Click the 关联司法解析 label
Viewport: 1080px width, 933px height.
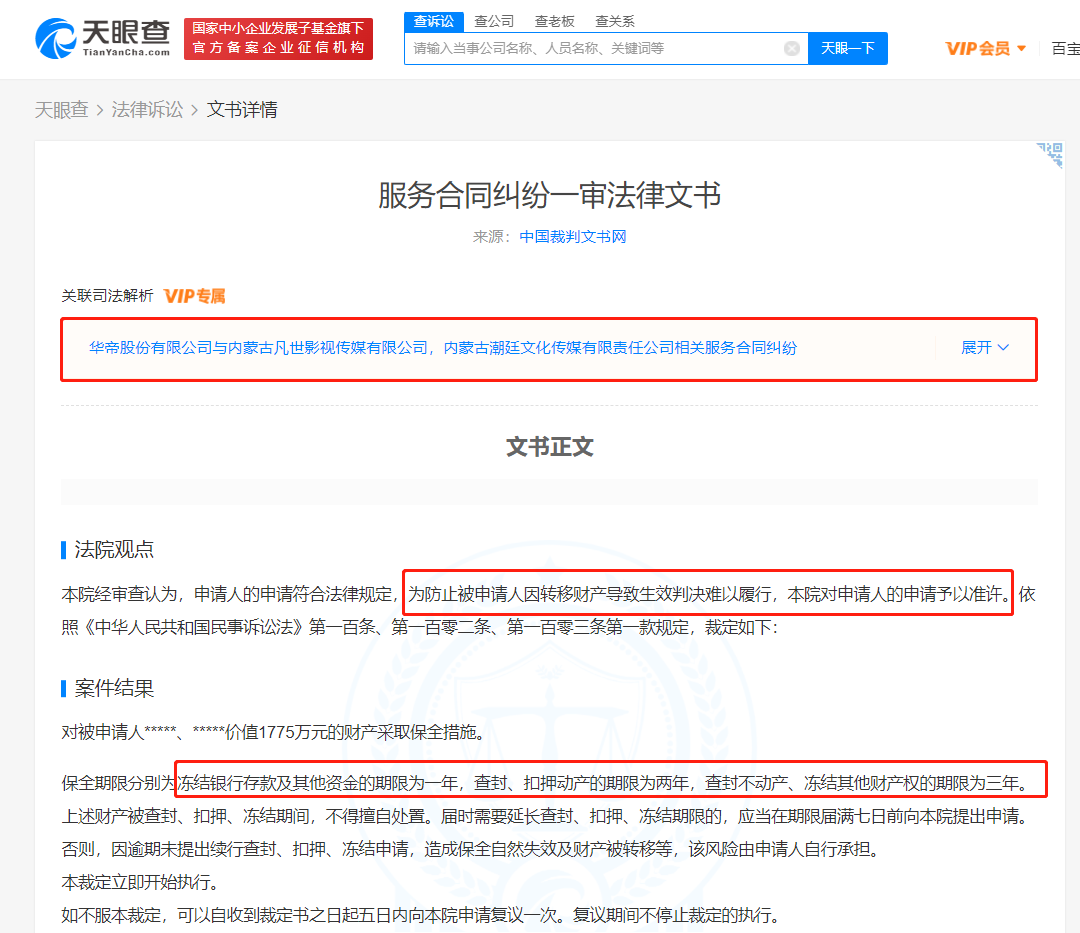pos(107,296)
